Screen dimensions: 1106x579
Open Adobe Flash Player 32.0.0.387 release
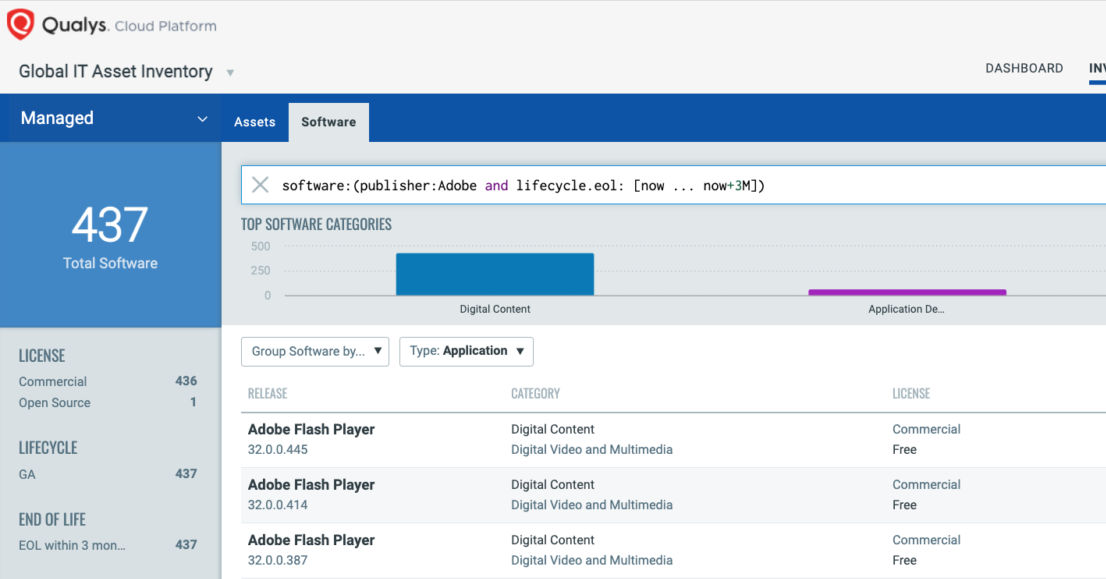coord(311,540)
